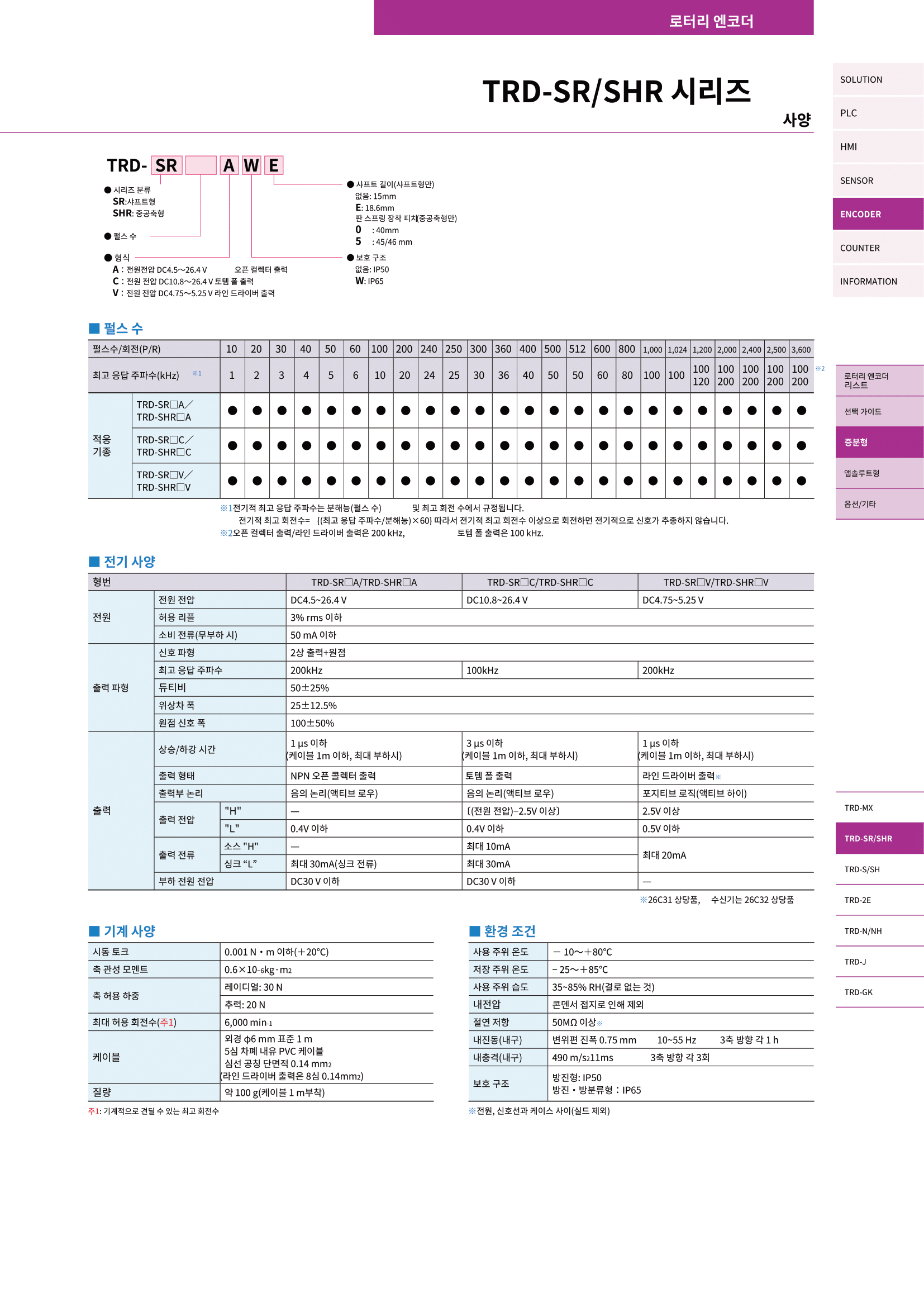Screen dimensions: 924x1307
Task: Click the 최고 응답 주파수(kHz) row label
Action: (x=135, y=375)
